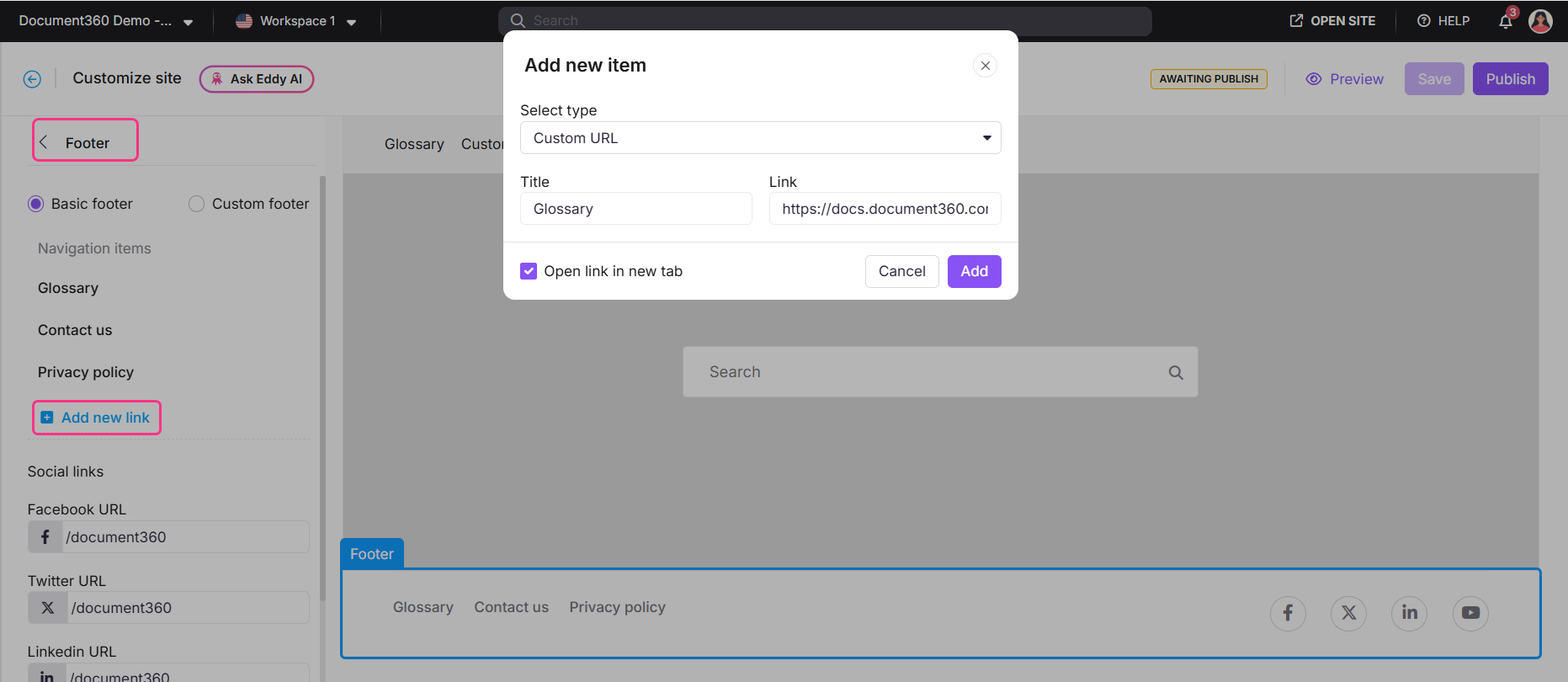Click Glossary link in the preview footer
The width and height of the screenshot is (1568, 682).
423,607
